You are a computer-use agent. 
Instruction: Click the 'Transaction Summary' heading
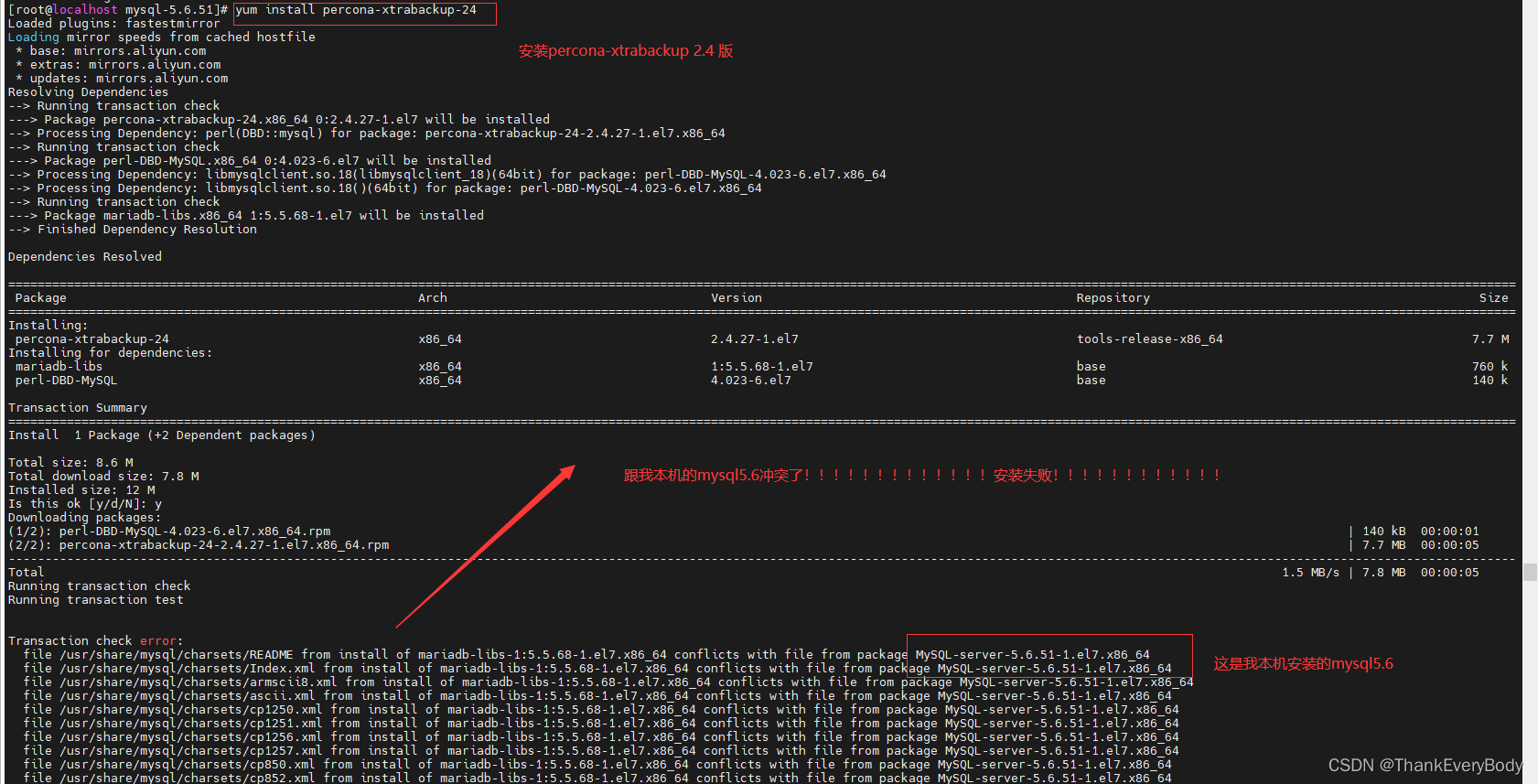[x=78, y=408]
